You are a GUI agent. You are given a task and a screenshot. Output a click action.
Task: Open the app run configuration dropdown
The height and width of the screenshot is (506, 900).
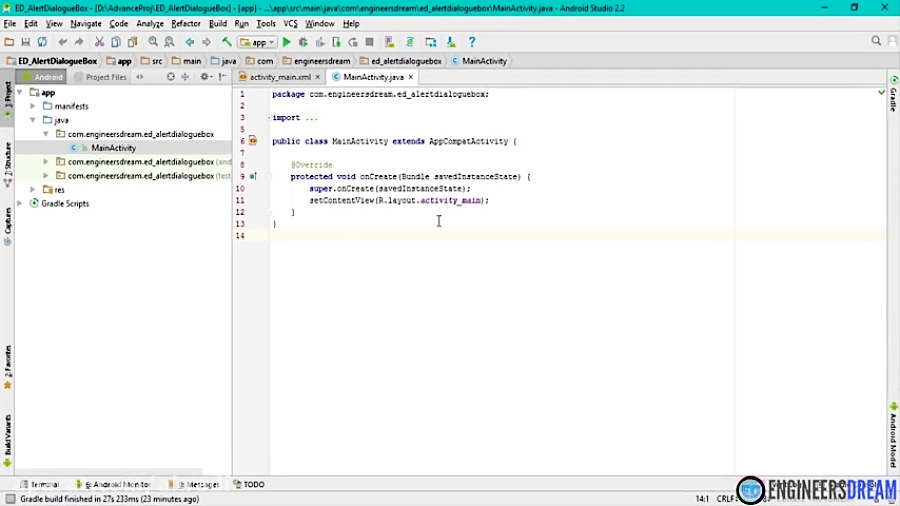[x=257, y=42]
